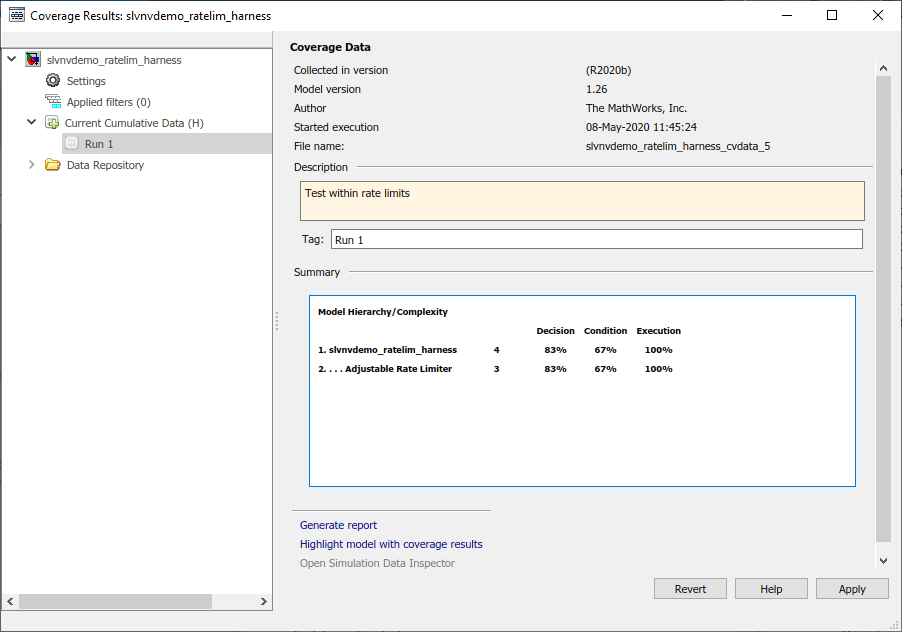Click Highlight model with coverage results
This screenshot has height=632, width=902.
391,544
